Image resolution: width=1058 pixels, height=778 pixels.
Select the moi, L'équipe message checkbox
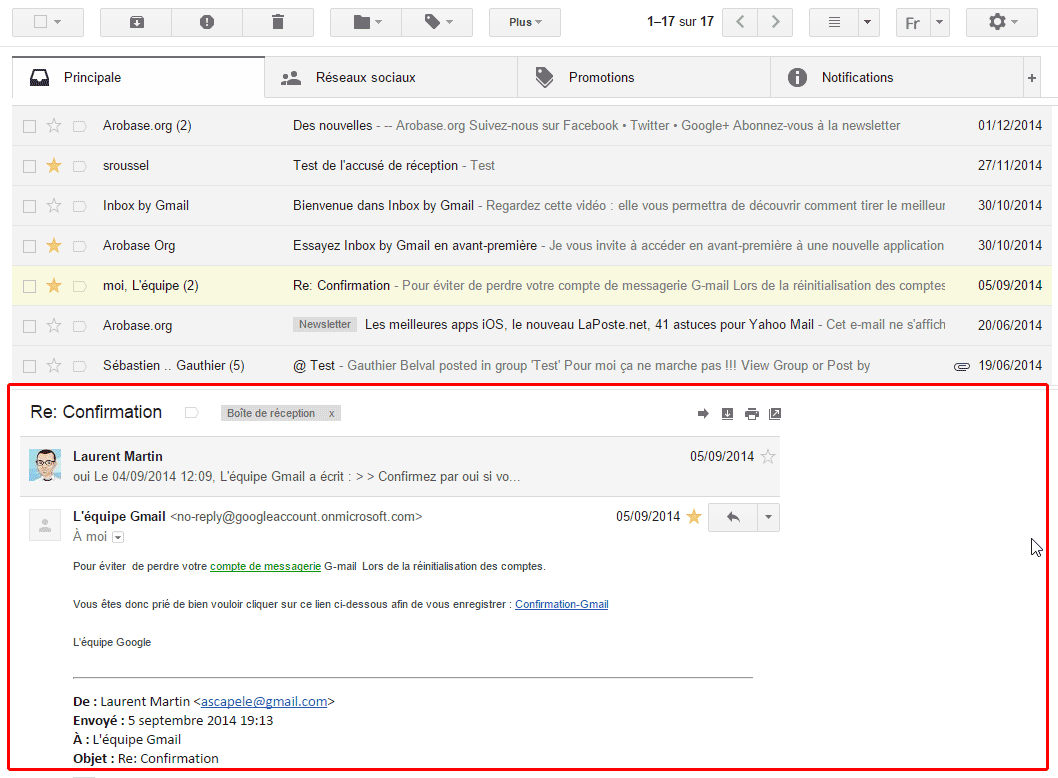click(x=30, y=286)
